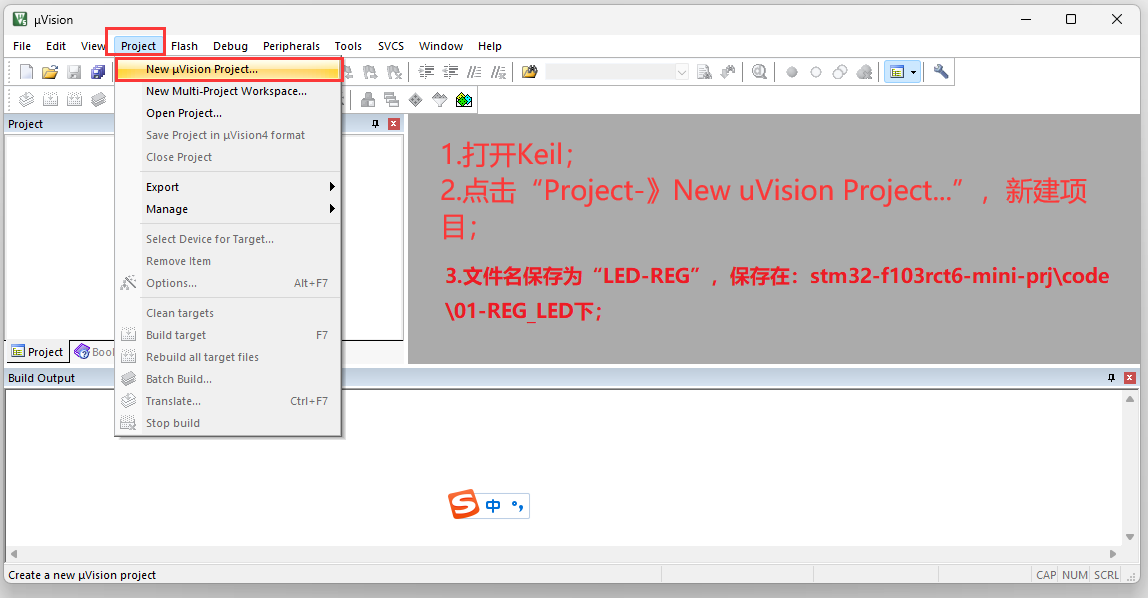Click the Sogou input method logo

click(x=463, y=504)
